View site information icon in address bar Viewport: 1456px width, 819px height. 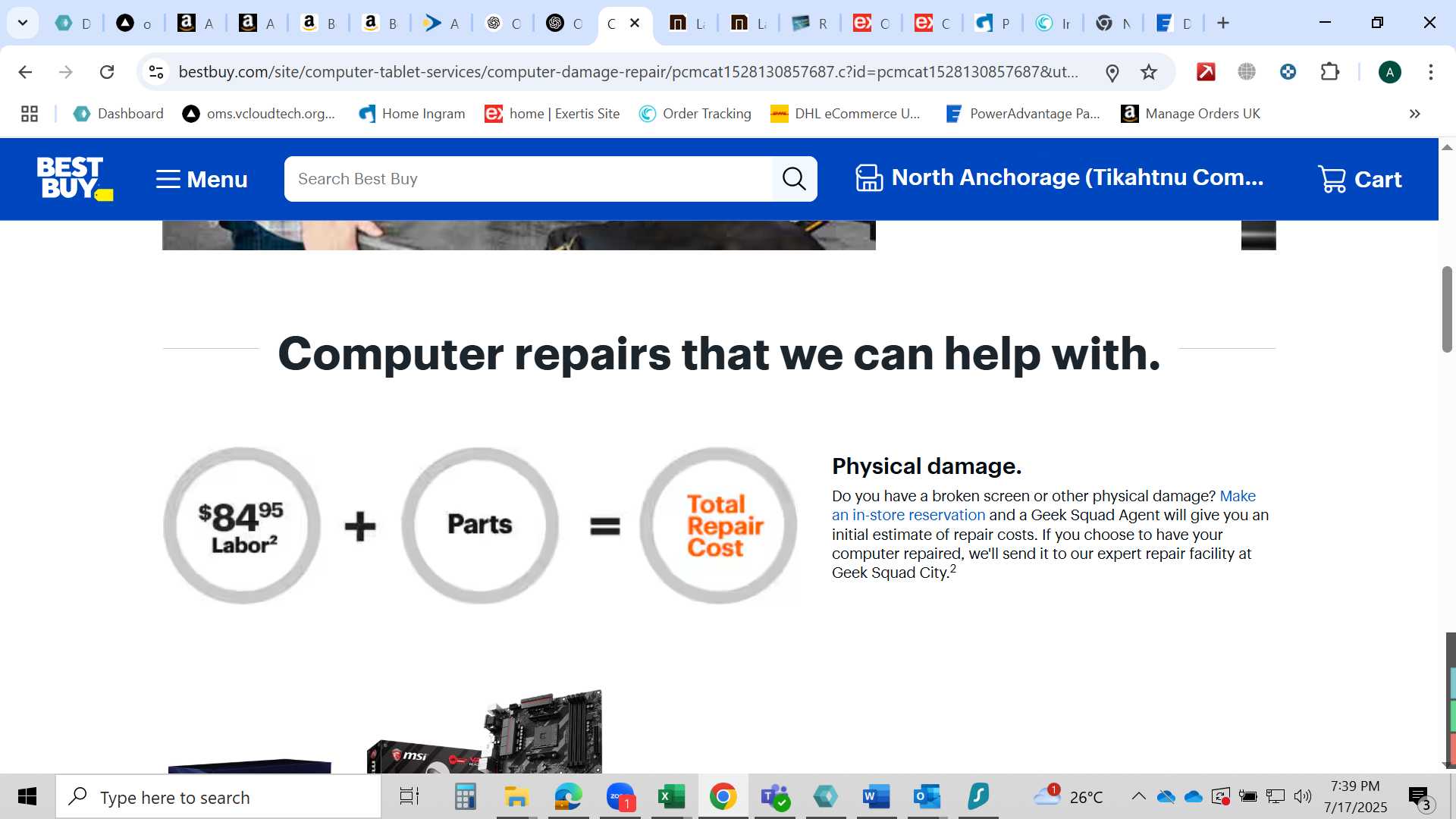[156, 72]
